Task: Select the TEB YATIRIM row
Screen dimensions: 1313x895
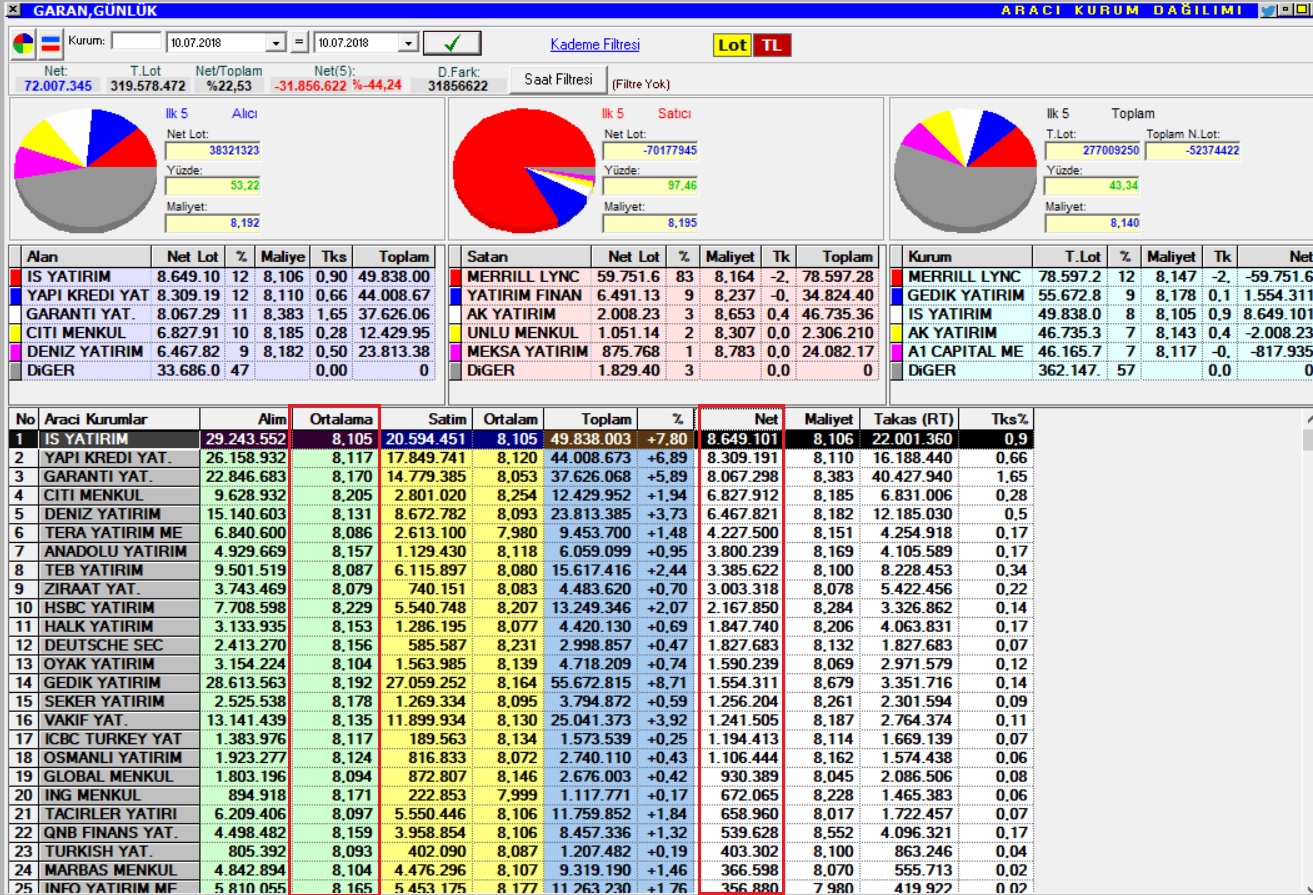Action: tap(521, 570)
